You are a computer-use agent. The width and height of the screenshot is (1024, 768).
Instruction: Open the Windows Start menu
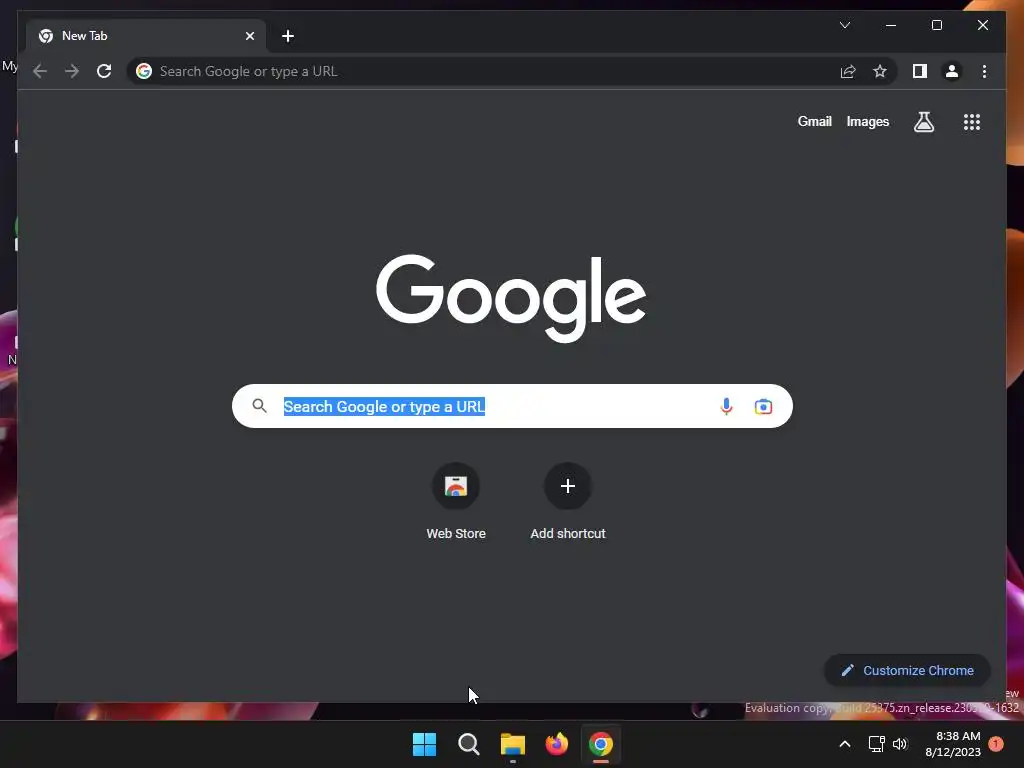(424, 744)
